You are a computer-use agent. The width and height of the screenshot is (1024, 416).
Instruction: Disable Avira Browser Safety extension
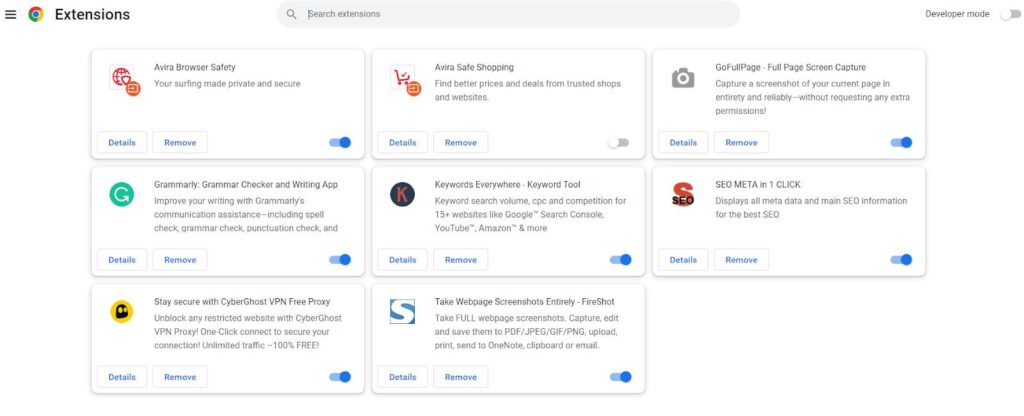pos(340,142)
